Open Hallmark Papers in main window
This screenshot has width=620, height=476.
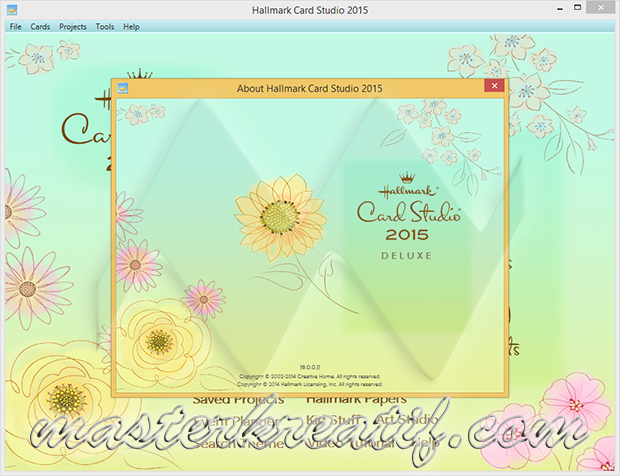tap(356, 399)
